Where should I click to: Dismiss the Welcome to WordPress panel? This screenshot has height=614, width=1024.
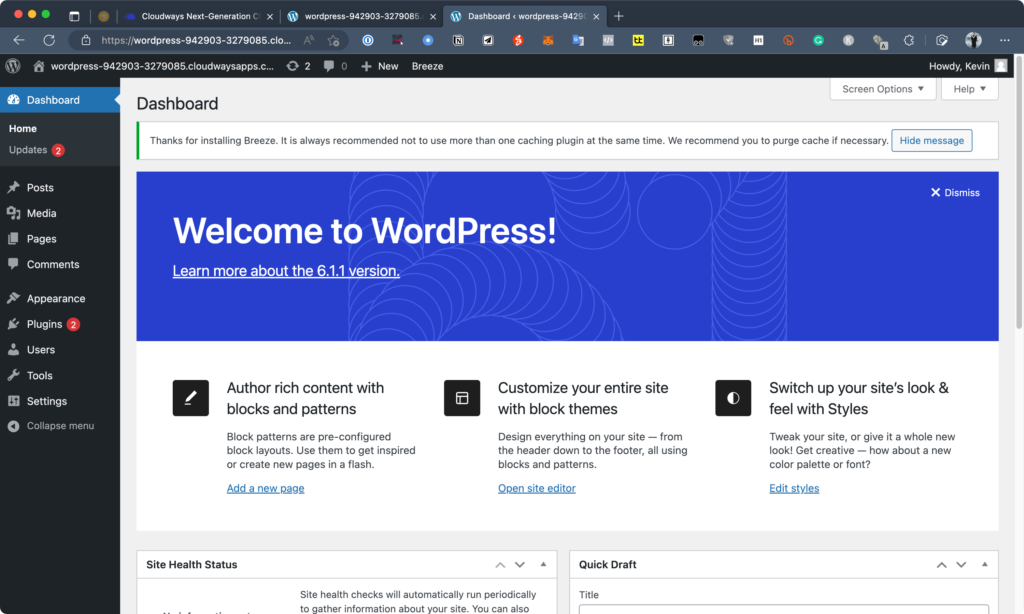(955, 193)
